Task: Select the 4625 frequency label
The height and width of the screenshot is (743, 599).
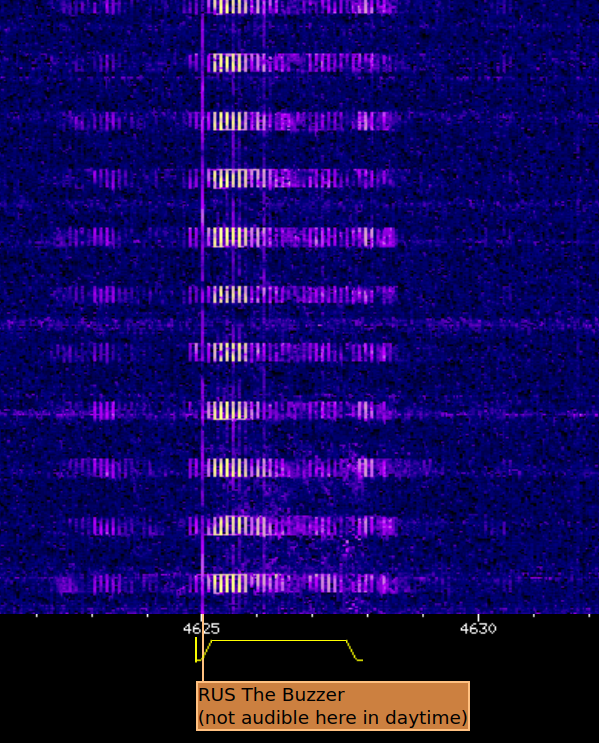Action: [x=201, y=629]
